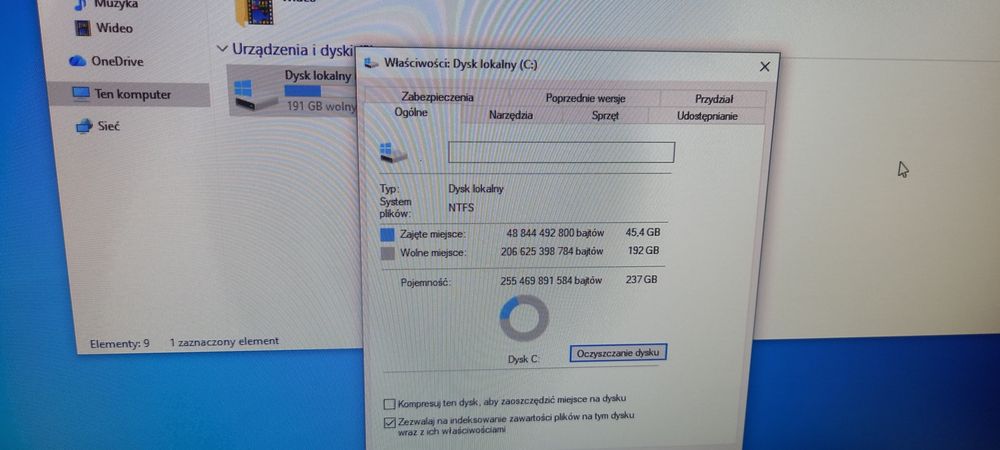Select the Dysk lokalny drive icon in Explorer
Screen dimensions: 1000x450
(255, 94)
